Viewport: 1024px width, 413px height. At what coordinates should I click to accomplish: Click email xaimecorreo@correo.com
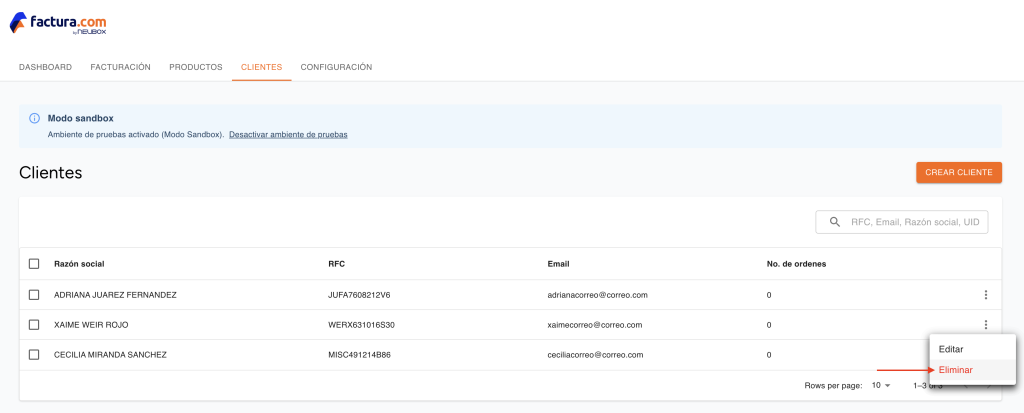[595, 325]
